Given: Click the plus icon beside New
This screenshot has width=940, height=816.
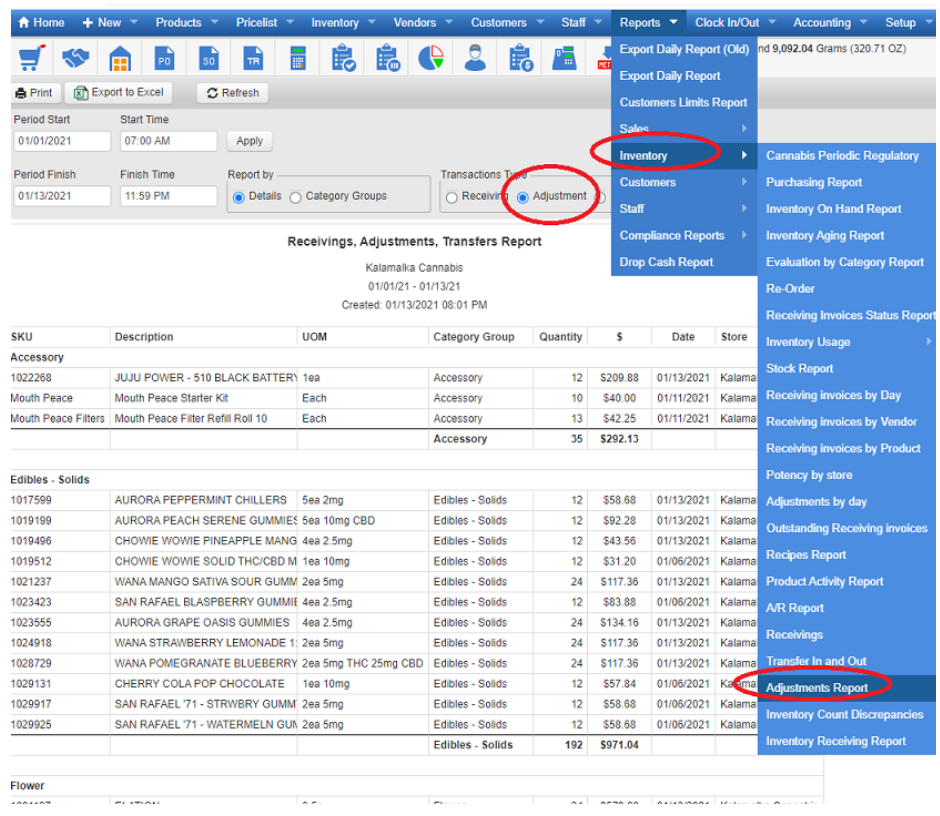Looking at the screenshot, I should click(x=88, y=23).
